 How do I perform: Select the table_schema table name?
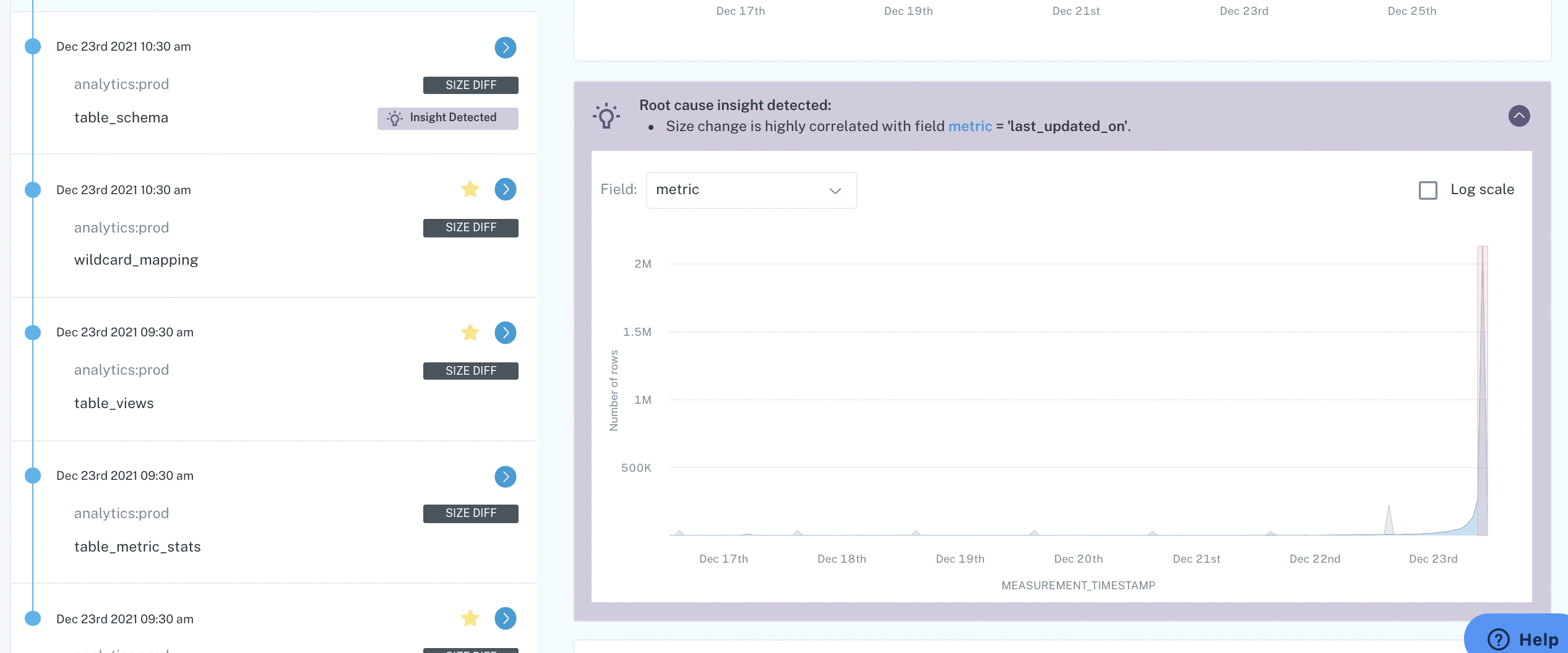(x=121, y=117)
